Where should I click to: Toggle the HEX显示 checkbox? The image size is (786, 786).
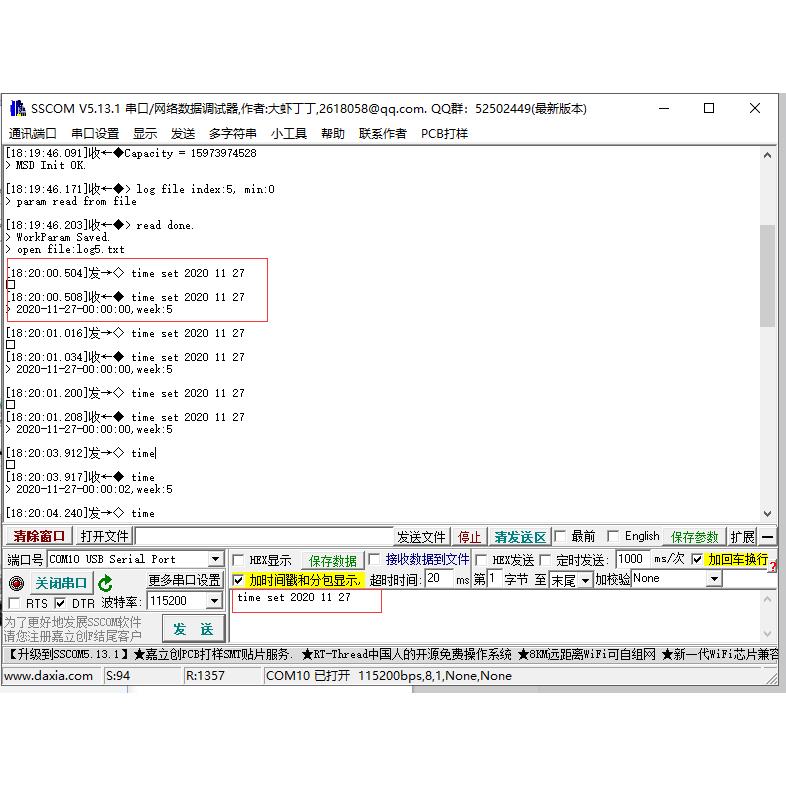[x=239, y=560]
